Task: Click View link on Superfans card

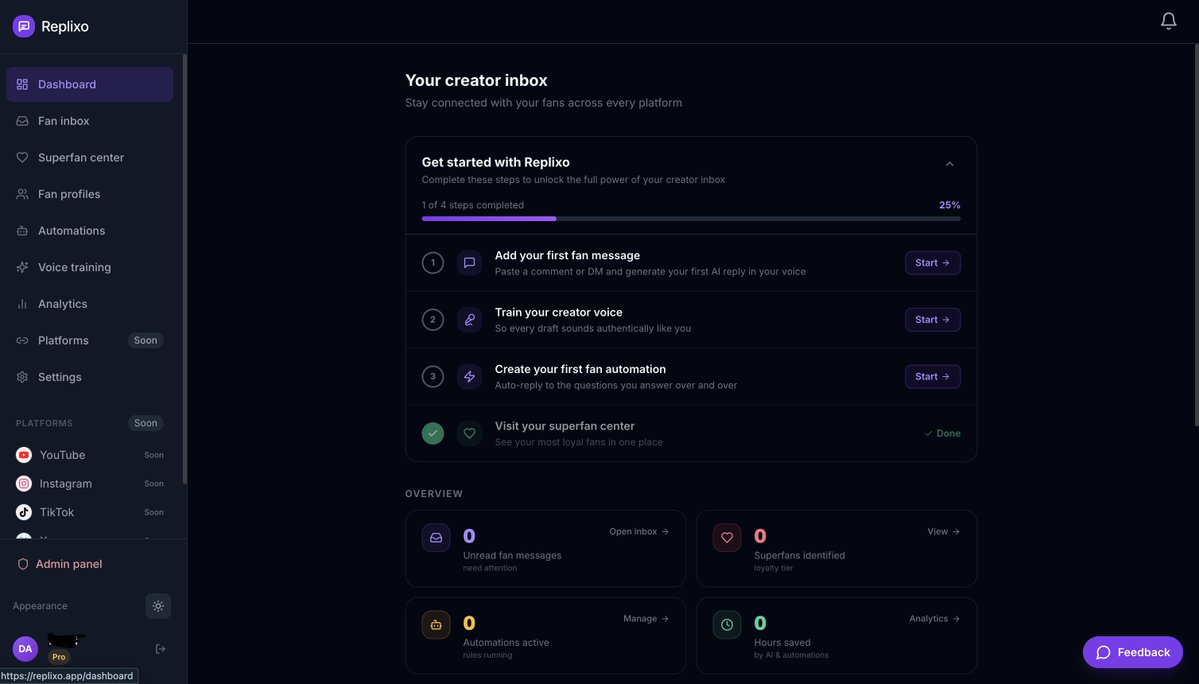Action: (943, 531)
